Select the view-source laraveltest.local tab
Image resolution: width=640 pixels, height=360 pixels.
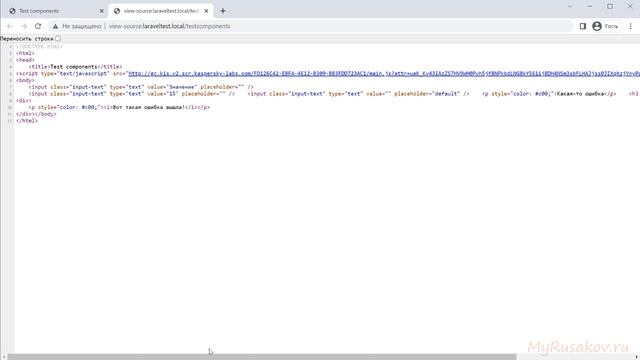tap(161, 11)
